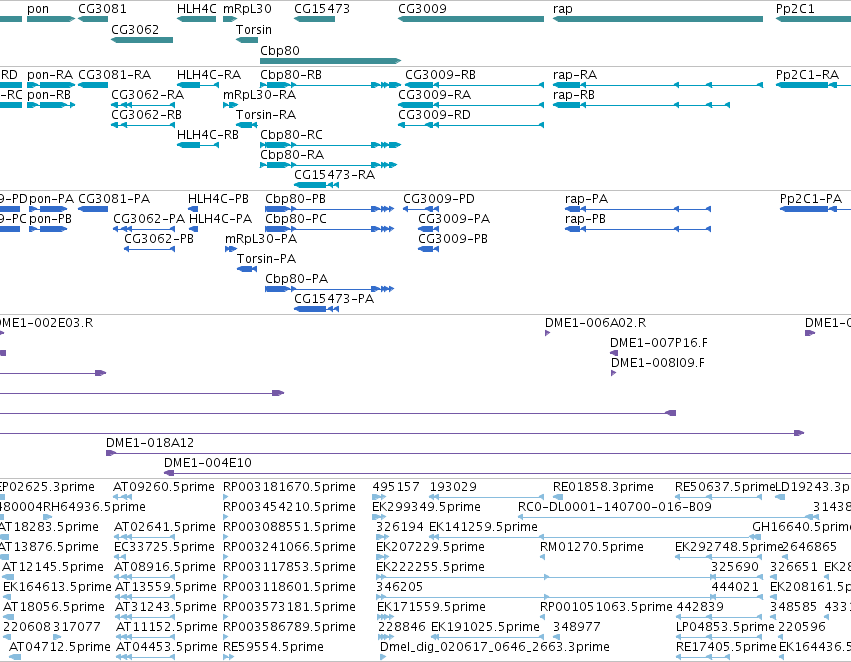Click the mRpL30-RA transcript label
The height and width of the screenshot is (662, 851).
tap(259, 94)
